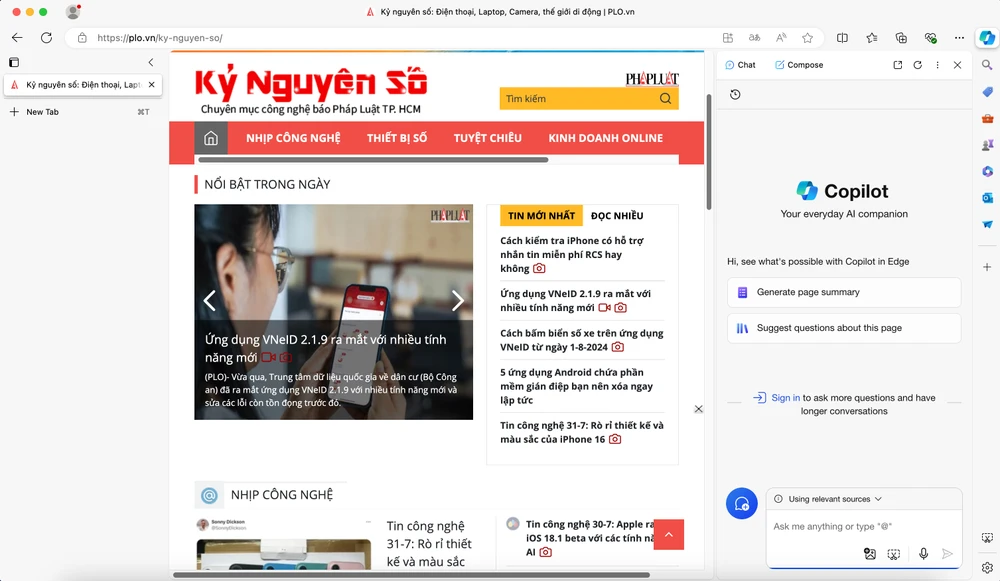Click the Sign in link in Copilot
Viewport: 1000px width, 581px height.
784,397
